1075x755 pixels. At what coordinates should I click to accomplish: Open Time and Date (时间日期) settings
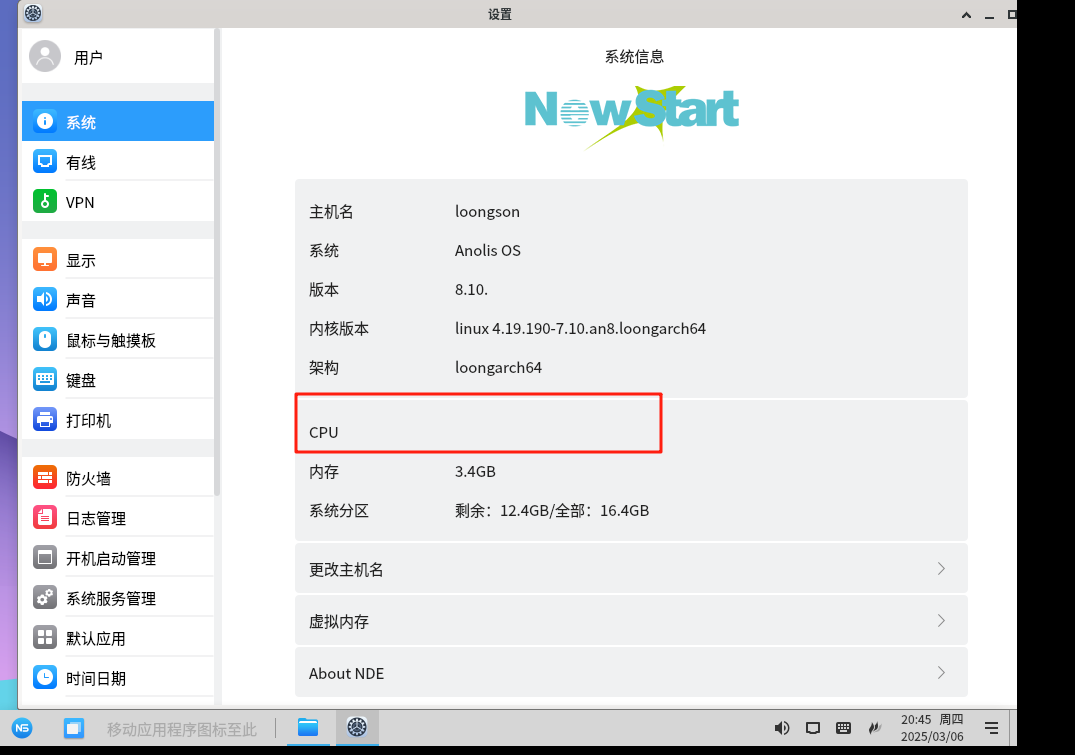tap(95, 678)
